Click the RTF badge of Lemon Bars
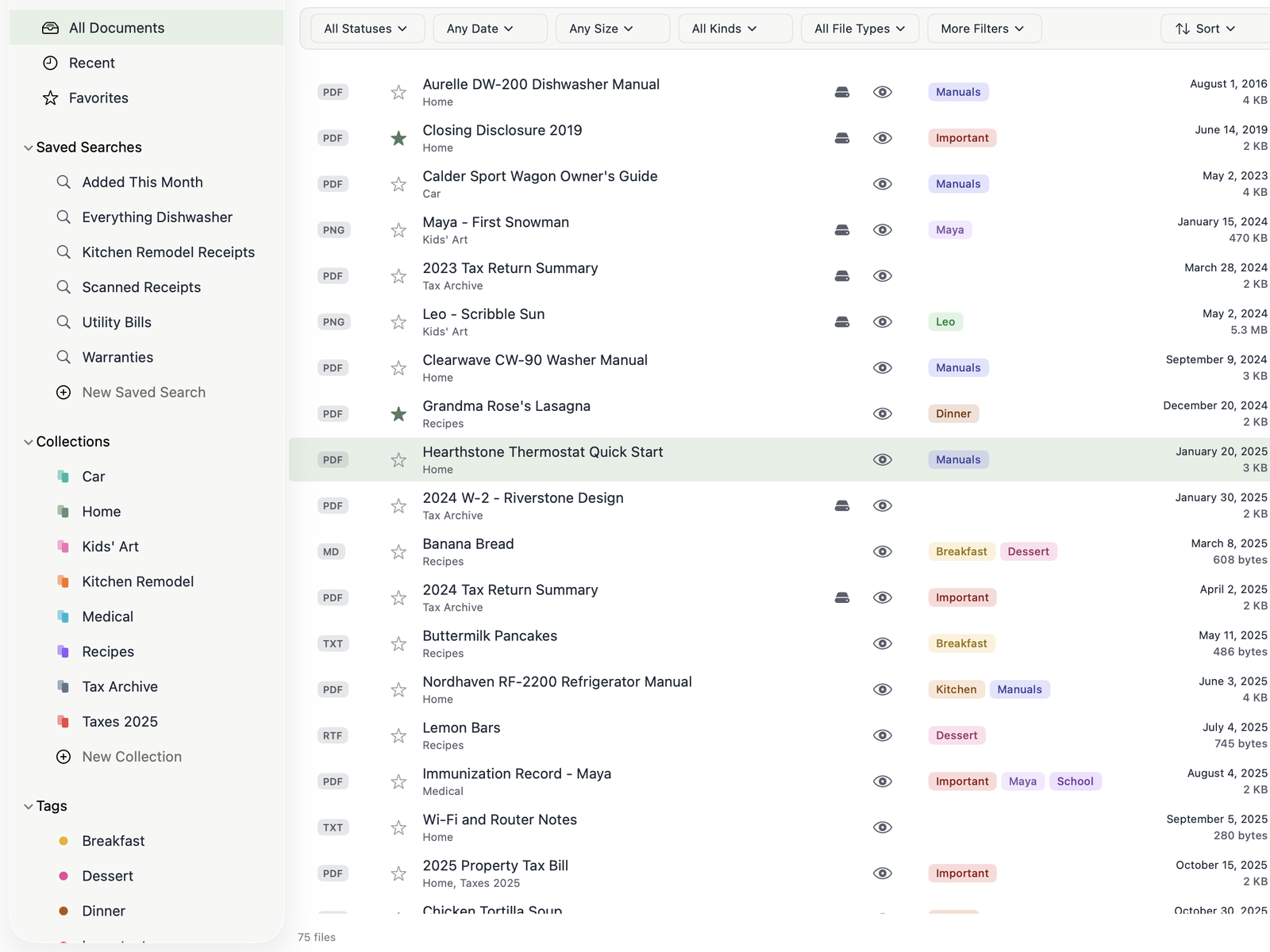Image resolution: width=1270 pixels, height=952 pixels. click(x=333, y=735)
